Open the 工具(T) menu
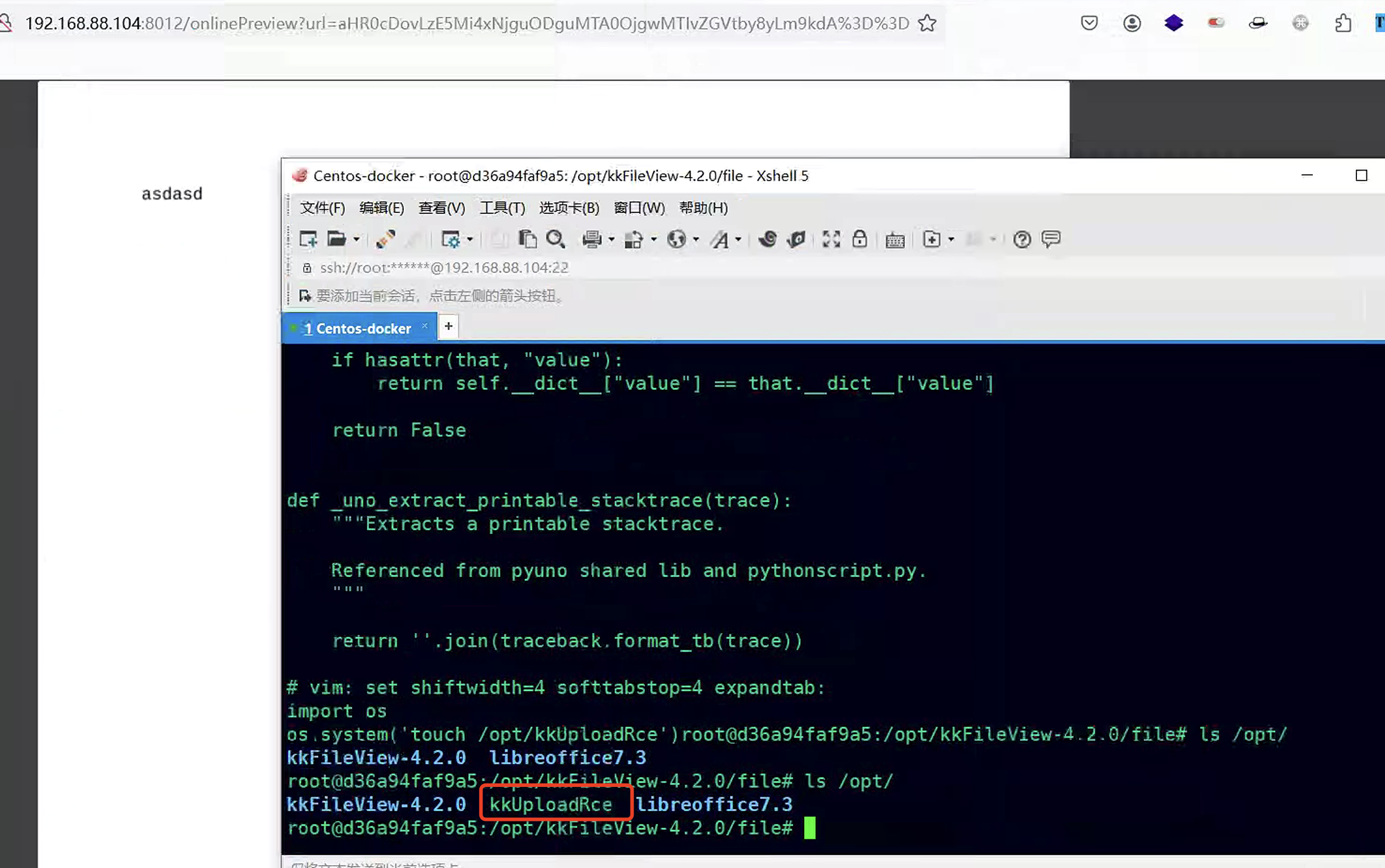1385x868 pixels. [503, 207]
